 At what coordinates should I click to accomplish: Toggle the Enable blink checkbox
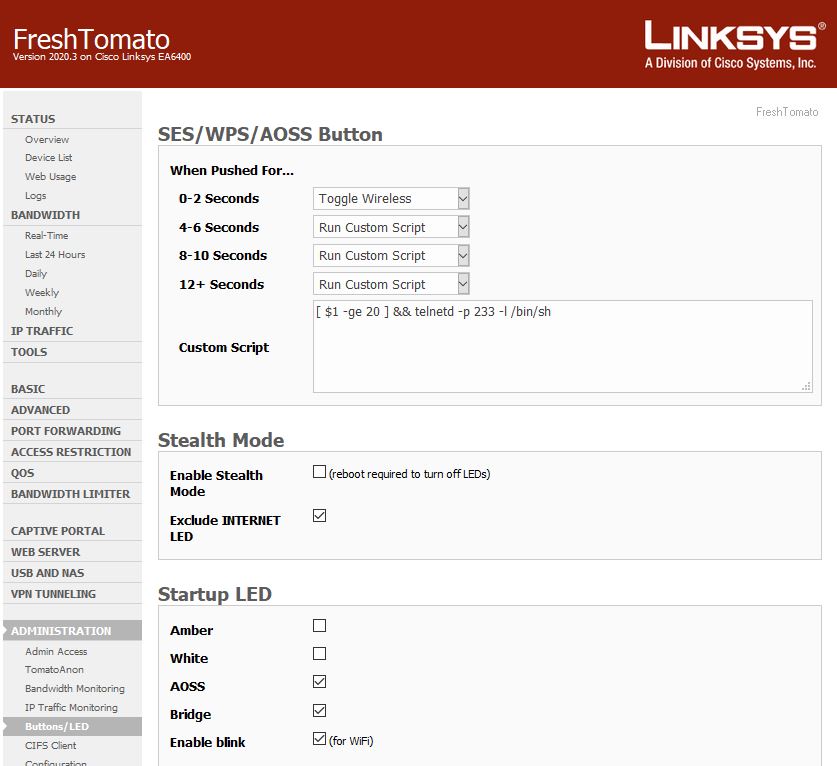pos(319,739)
